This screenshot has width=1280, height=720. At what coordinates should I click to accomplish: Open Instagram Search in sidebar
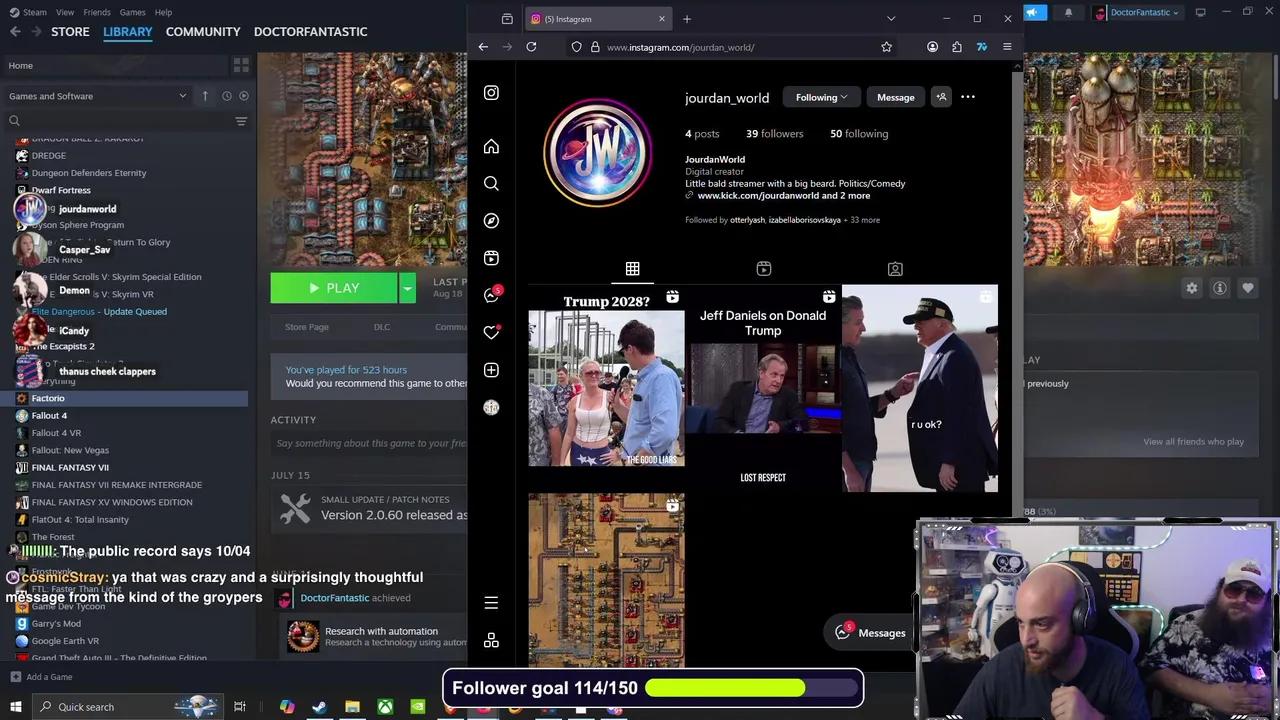[491, 184]
